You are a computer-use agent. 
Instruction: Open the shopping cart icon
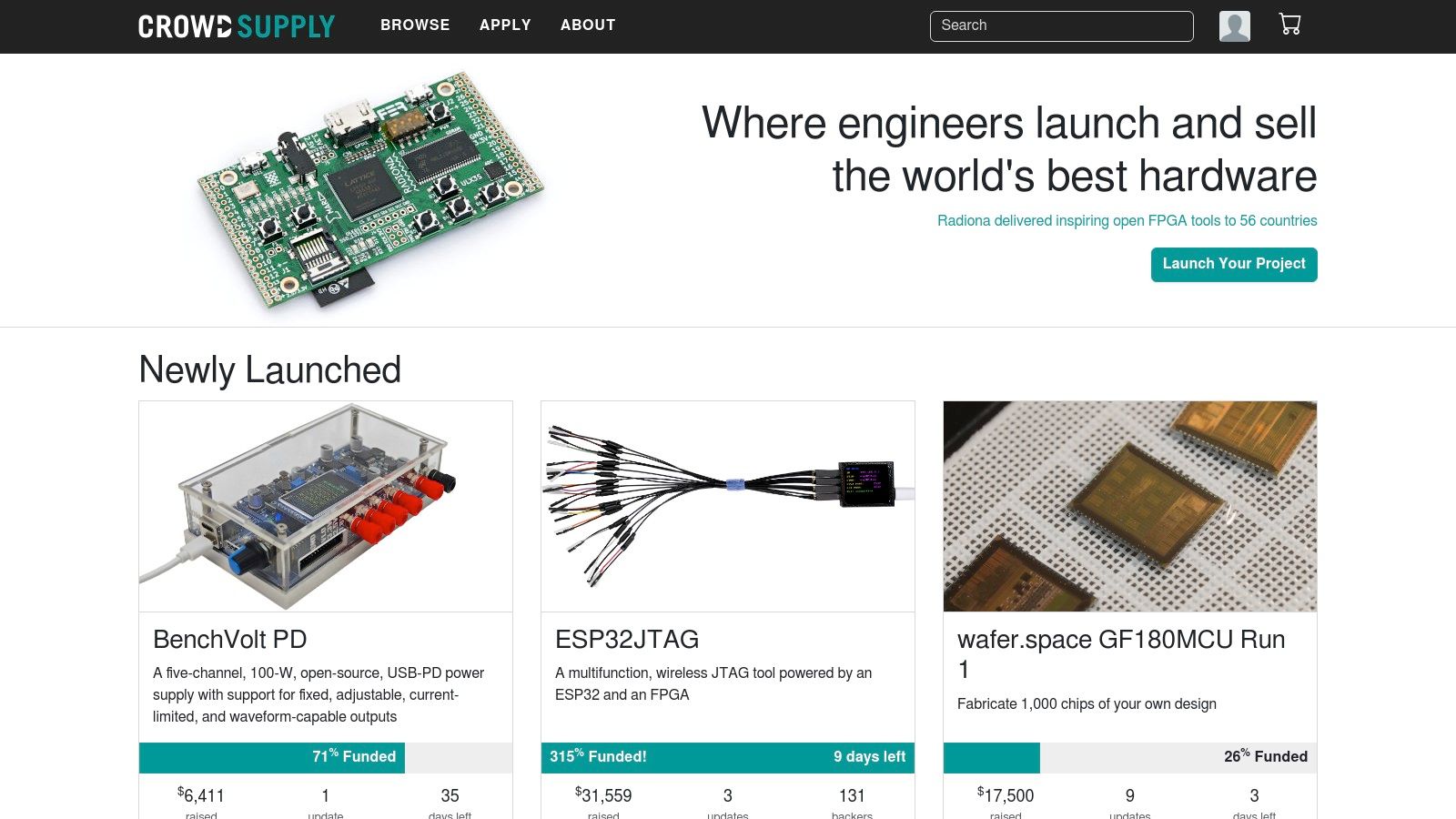1289,25
